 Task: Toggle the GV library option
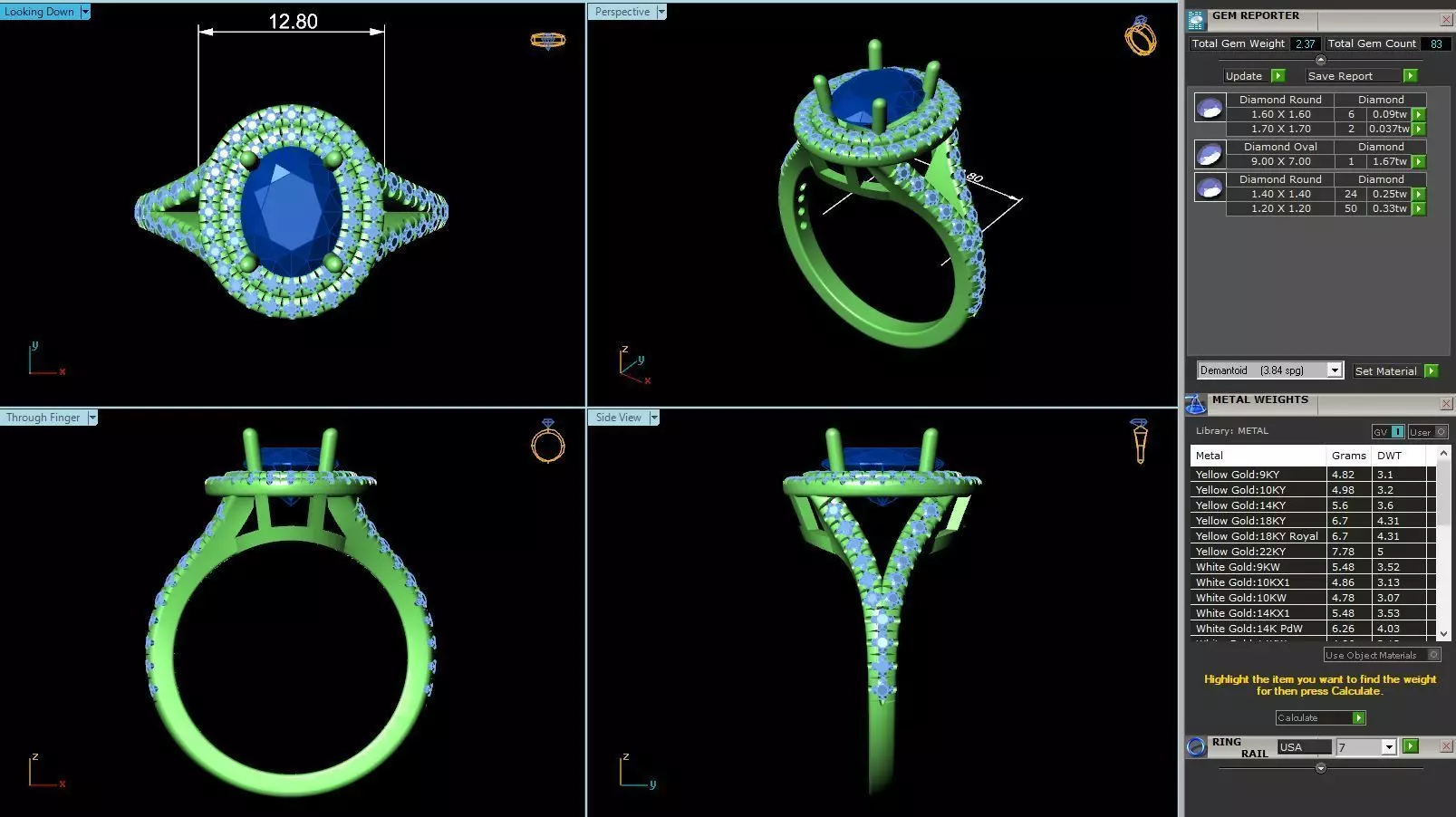click(x=1388, y=432)
